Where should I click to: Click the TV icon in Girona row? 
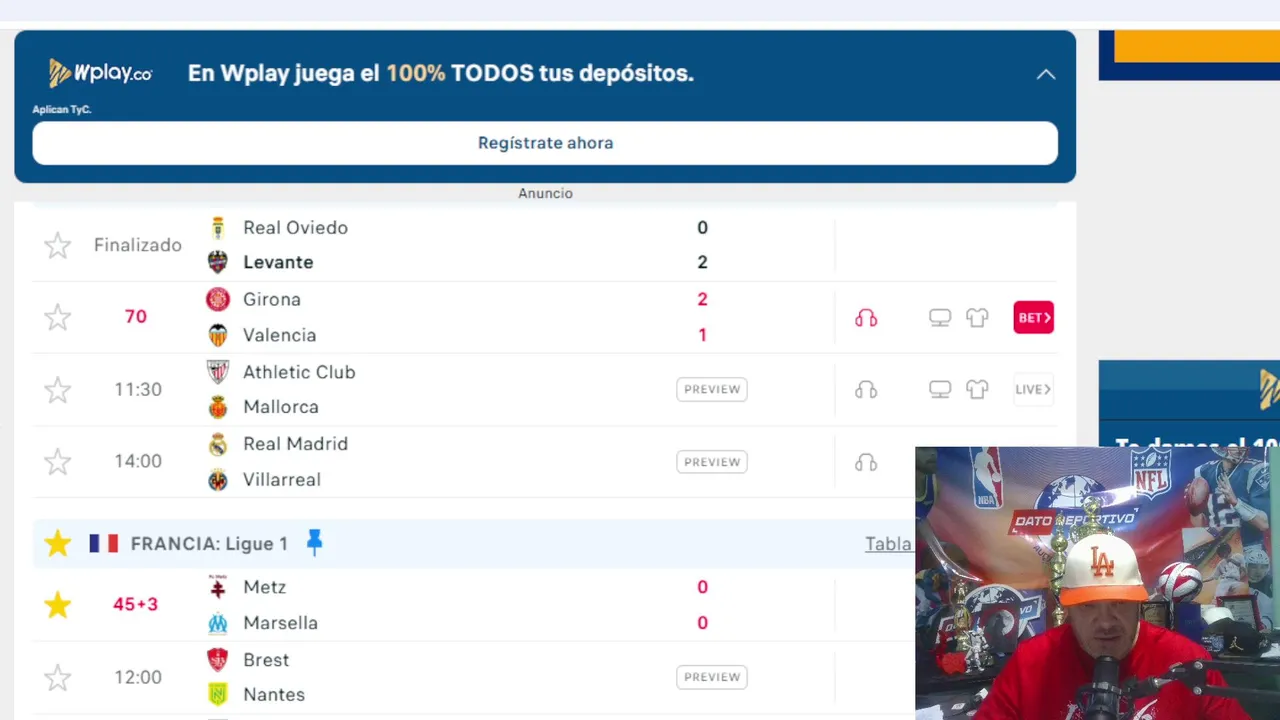pos(940,318)
